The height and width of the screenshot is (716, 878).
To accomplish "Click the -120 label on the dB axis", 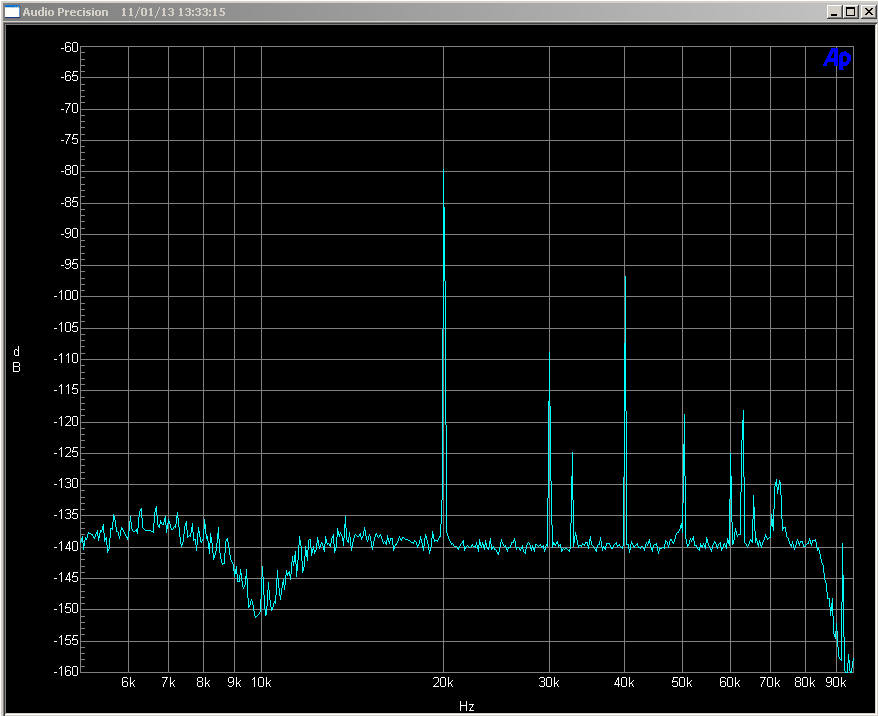I will pos(67,422).
